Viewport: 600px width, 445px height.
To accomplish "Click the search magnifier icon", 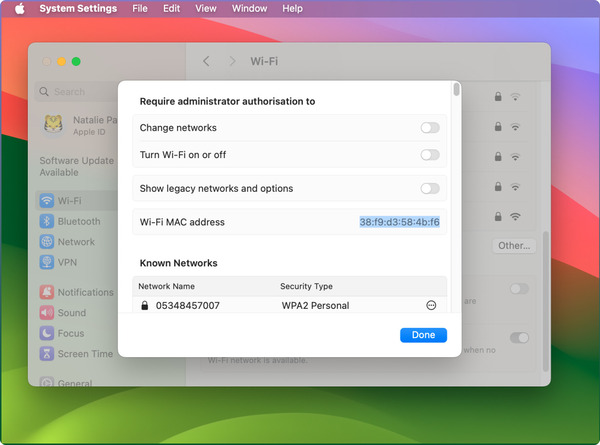I will [x=44, y=92].
